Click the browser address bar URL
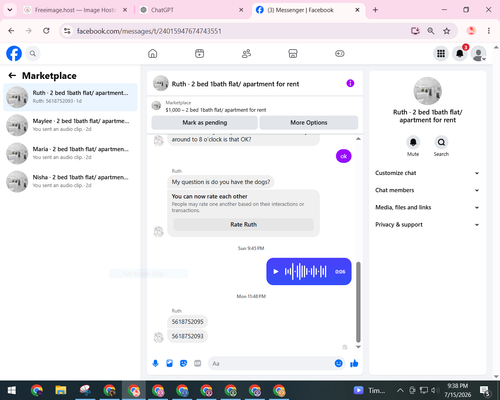Screen dimensions: 500x400 tap(149, 31)
